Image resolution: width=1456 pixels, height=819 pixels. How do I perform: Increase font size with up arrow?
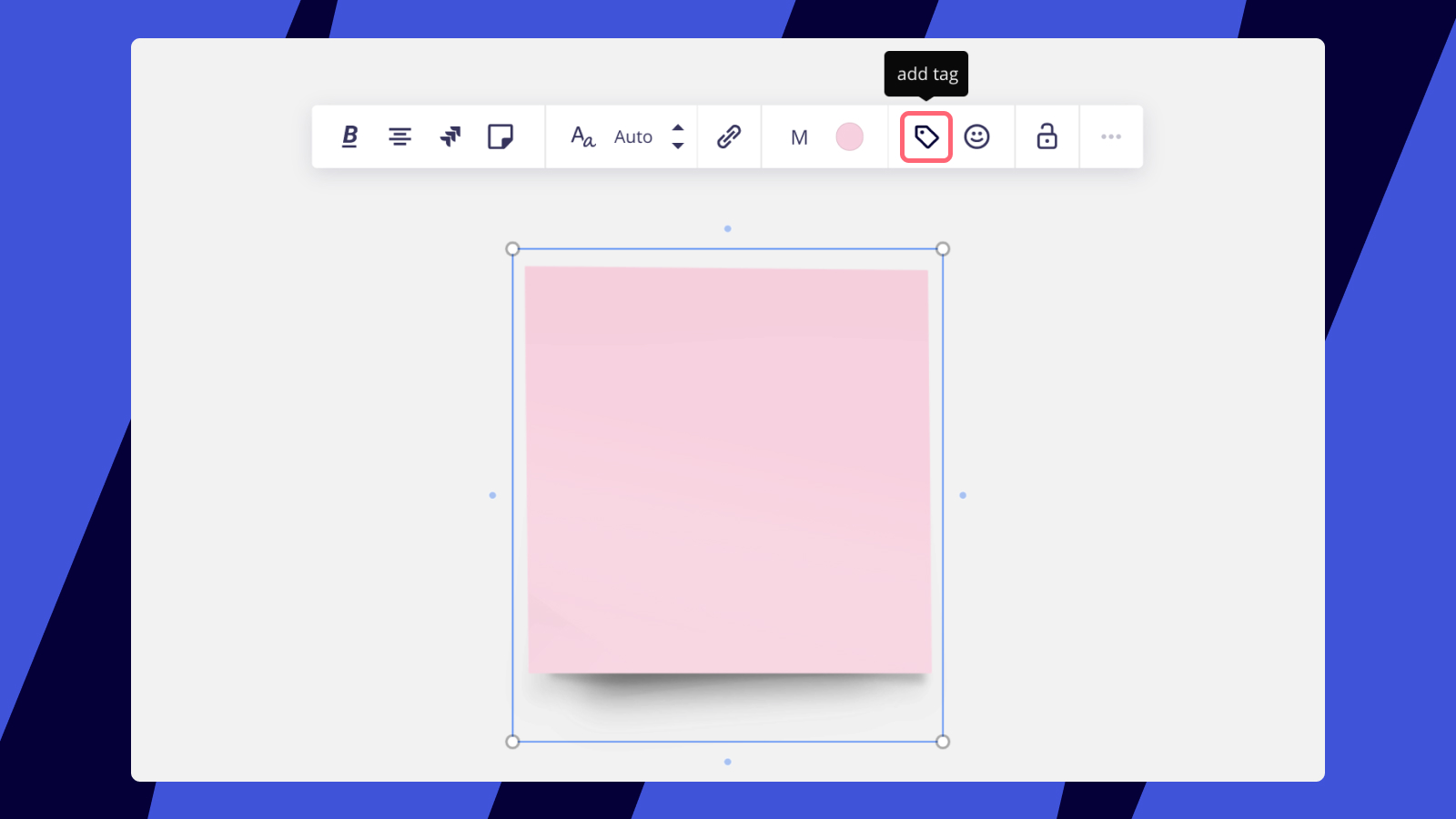pos(678,127)
